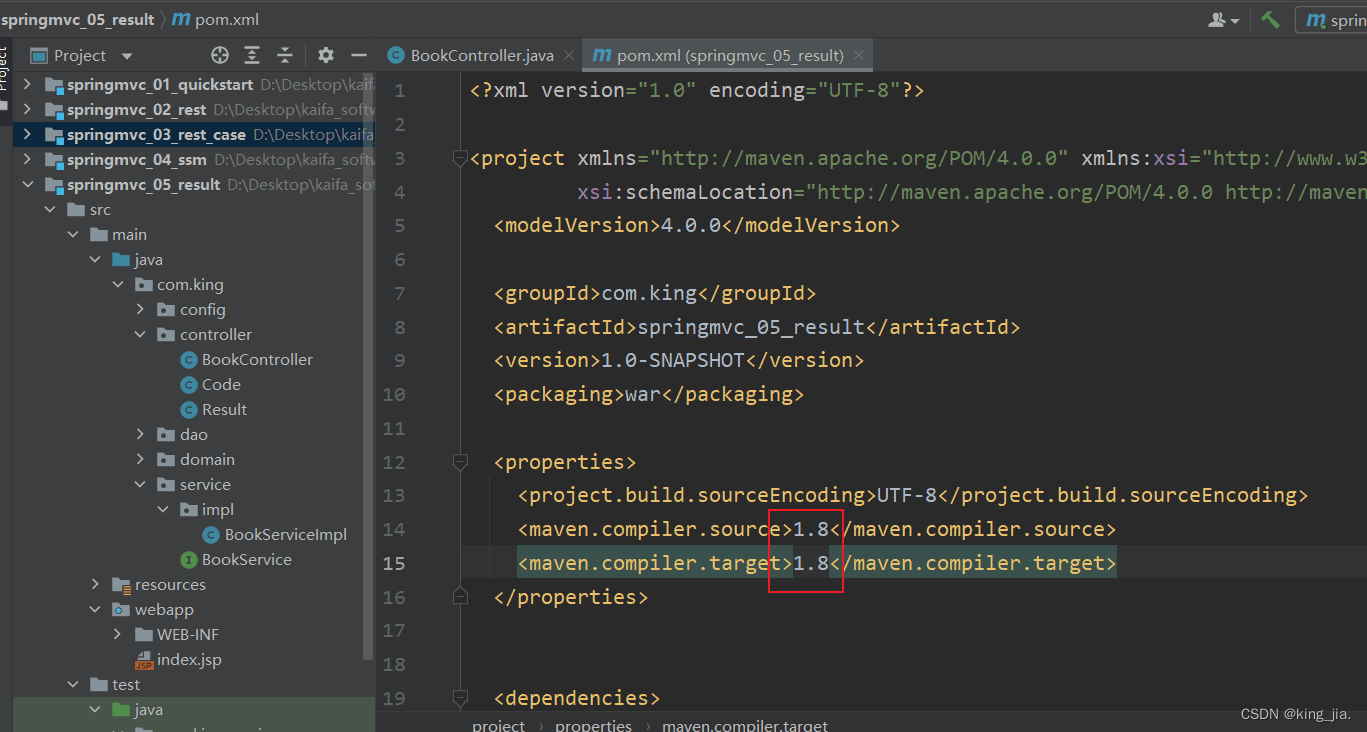Click the Expand All icon in Project panel
The height and width of the screenshot is (732, 1367).
(x=253, y=55)
